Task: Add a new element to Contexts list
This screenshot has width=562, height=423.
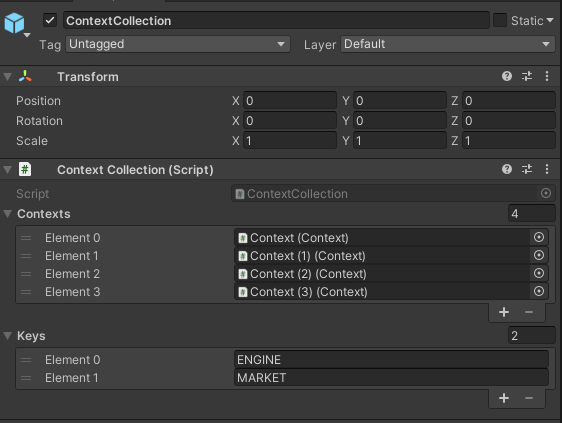Action: [x=504, y=312]
